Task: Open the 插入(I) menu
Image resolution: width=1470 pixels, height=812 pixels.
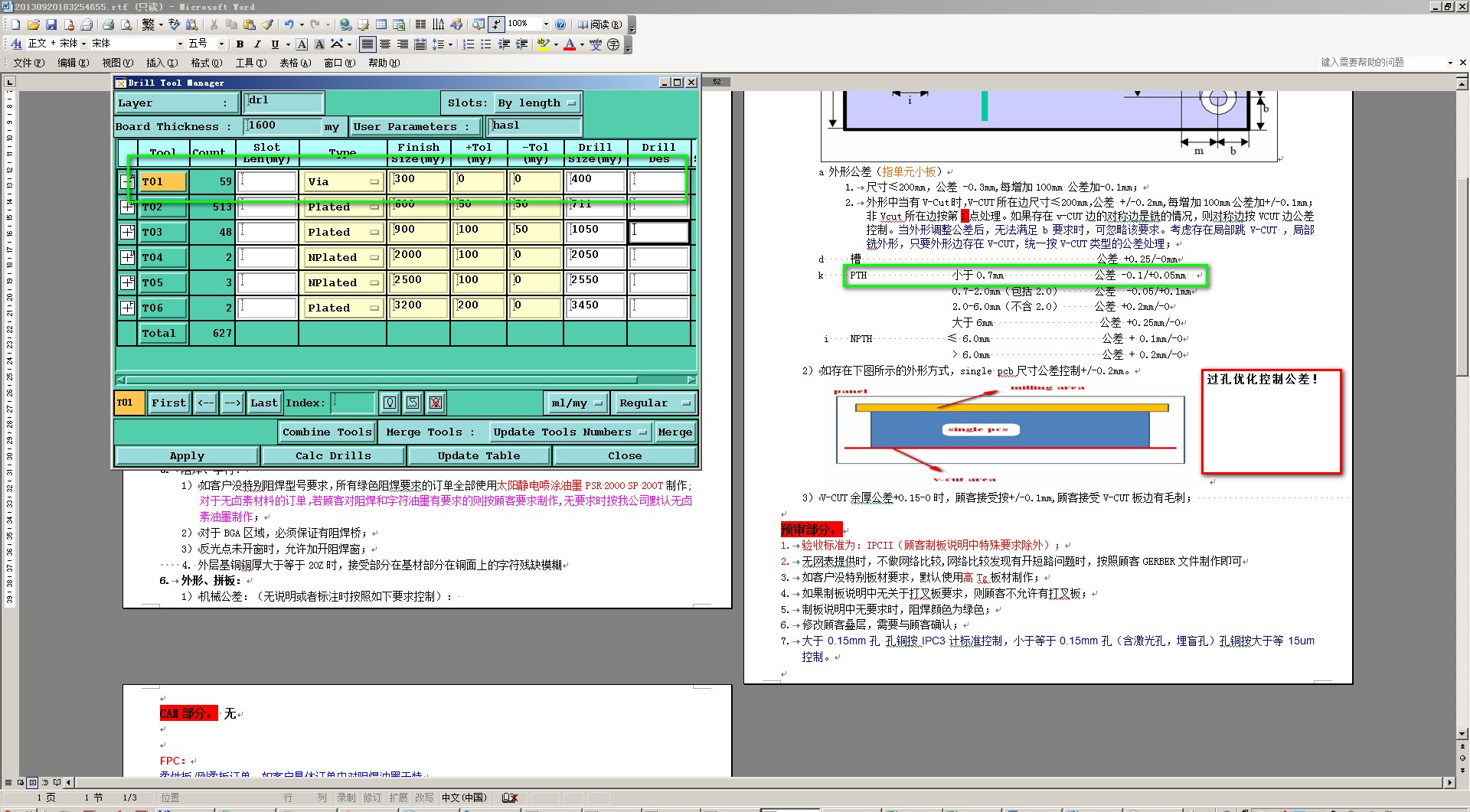Action: pyautogui.click(x=162, y=63)
